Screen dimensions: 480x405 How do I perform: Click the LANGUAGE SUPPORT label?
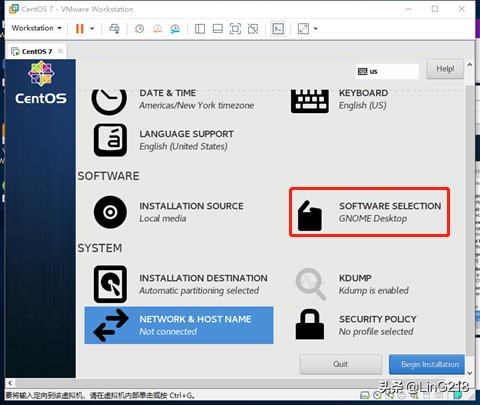click(186, 134)
